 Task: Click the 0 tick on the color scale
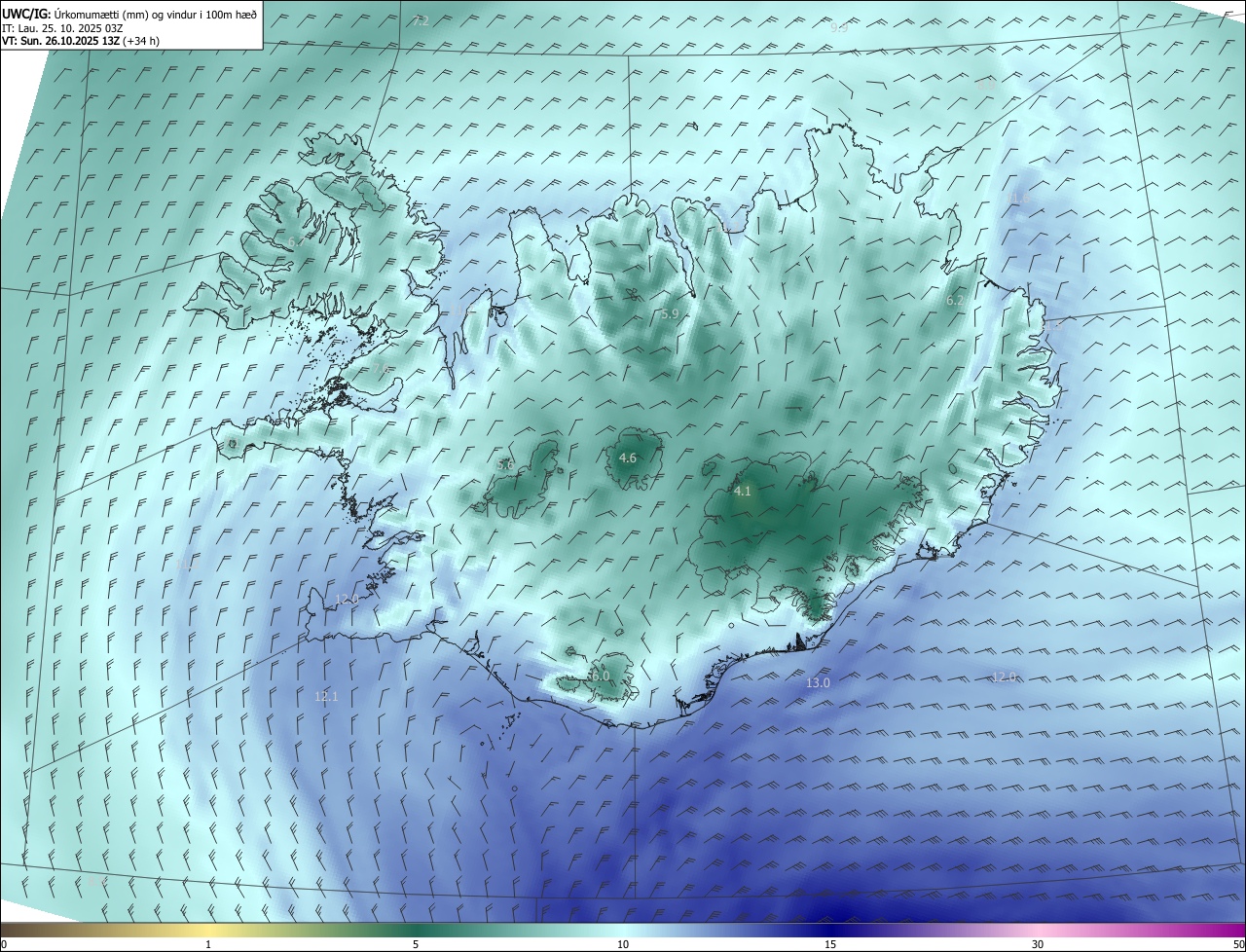click(4, 945)
